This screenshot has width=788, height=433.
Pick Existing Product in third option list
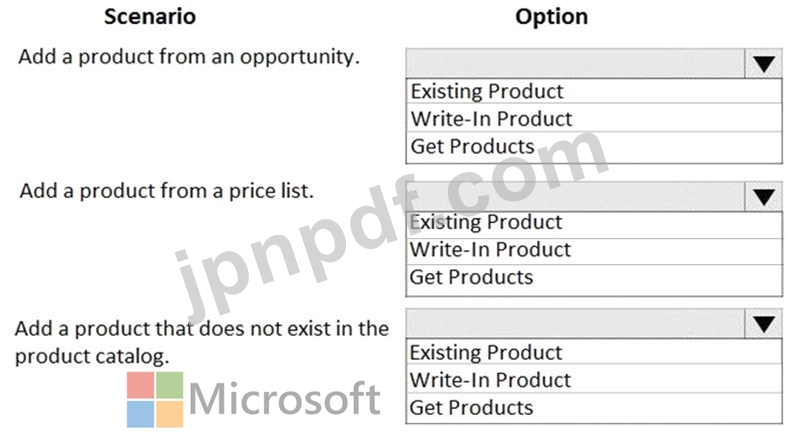pos(594,352)
